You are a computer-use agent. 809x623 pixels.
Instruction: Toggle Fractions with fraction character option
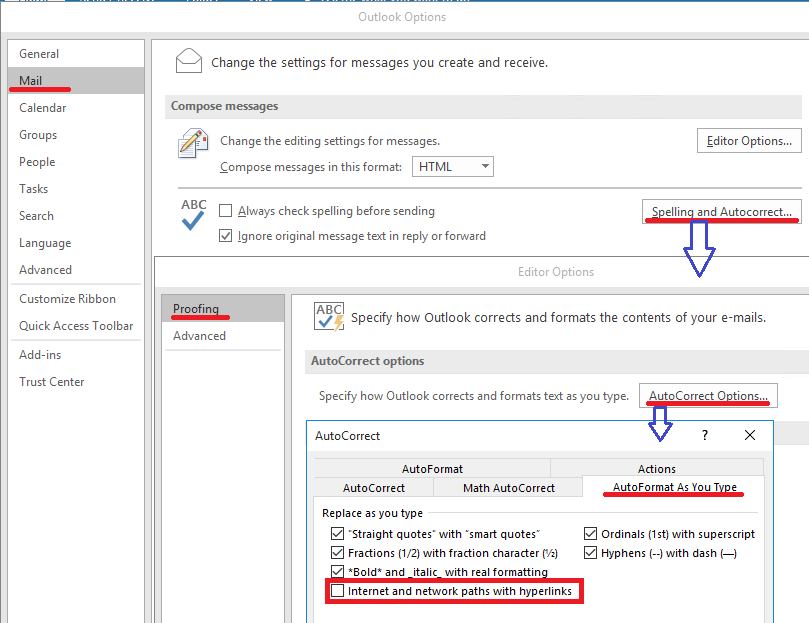[x=337, y=553]
